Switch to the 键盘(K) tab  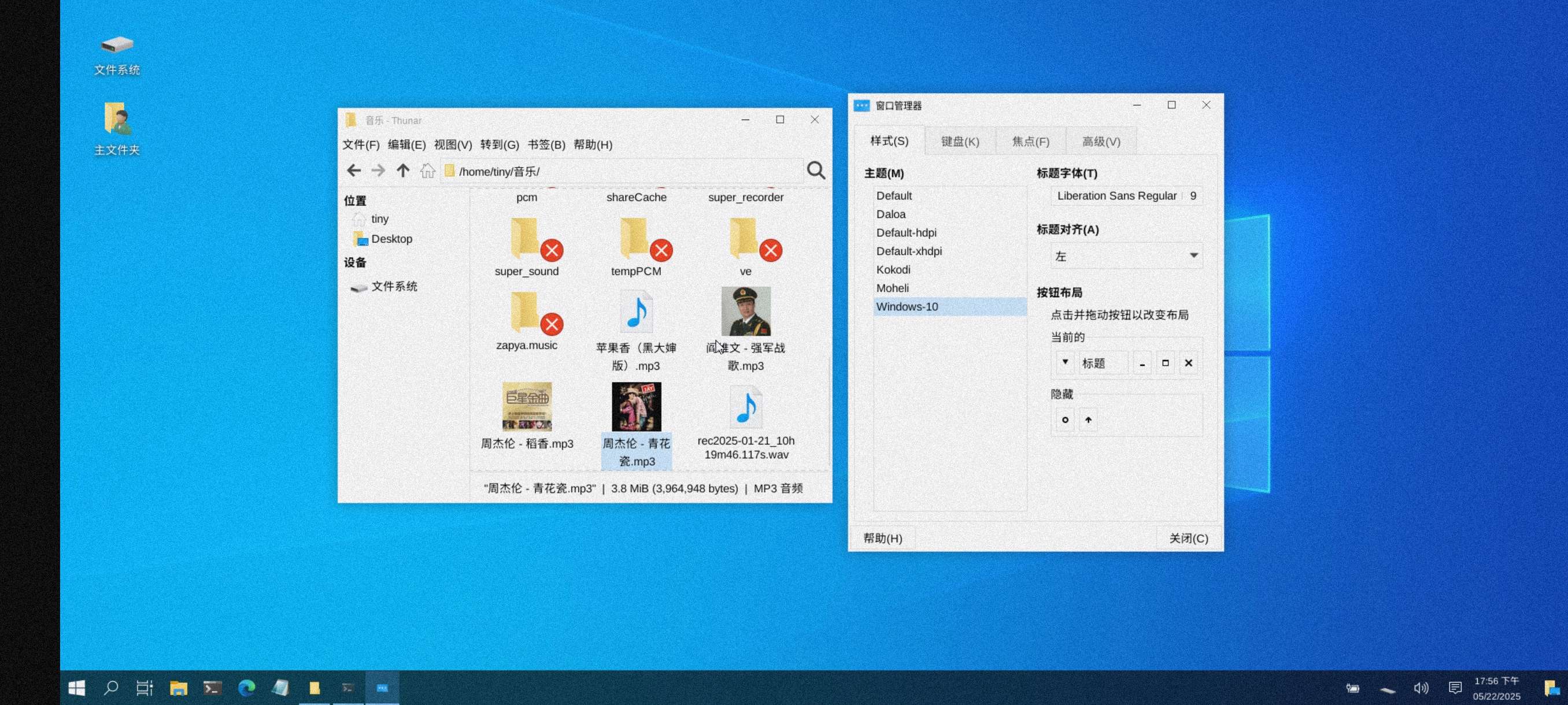point(959,142)
